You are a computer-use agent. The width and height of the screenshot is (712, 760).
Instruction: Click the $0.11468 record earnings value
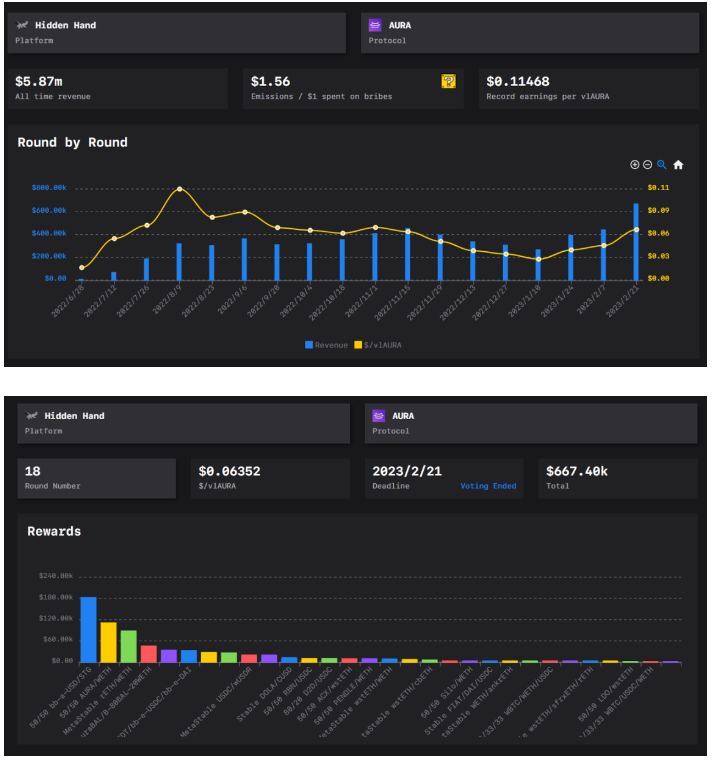(x=518, y=81)
